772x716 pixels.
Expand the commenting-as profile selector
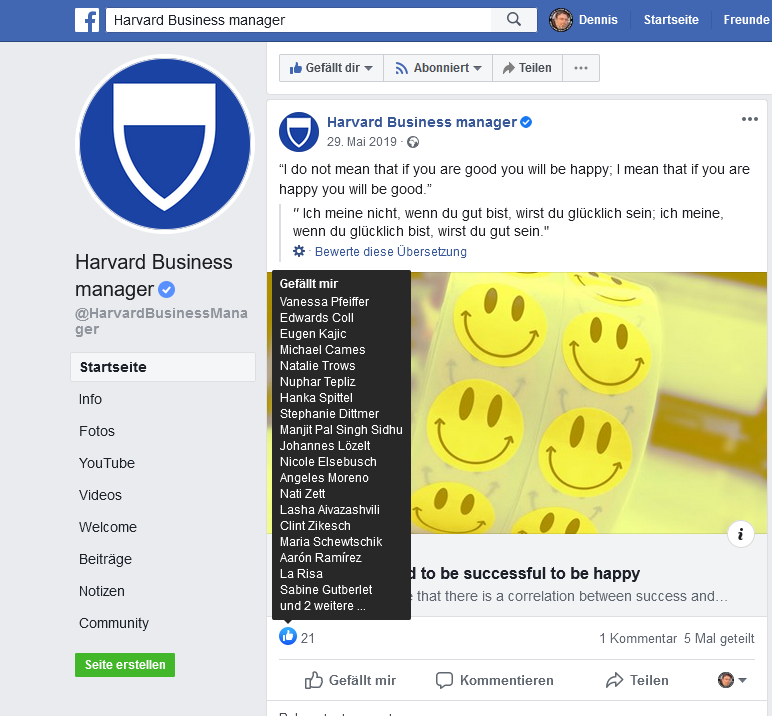tap(732, 680)
